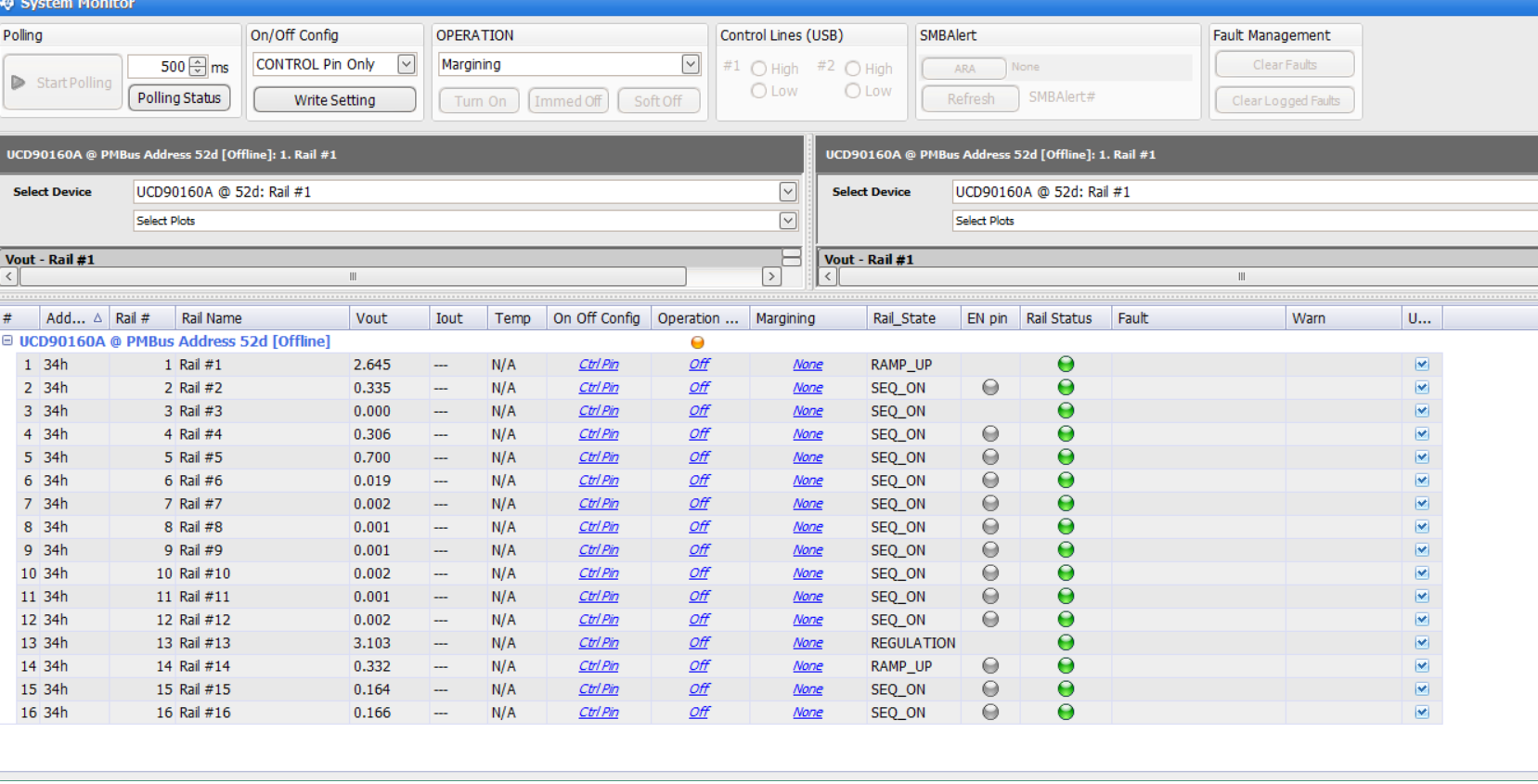Open the OPERATION Margining dropdown
The width and height of the screenshot is (1538, 784).
690,64
